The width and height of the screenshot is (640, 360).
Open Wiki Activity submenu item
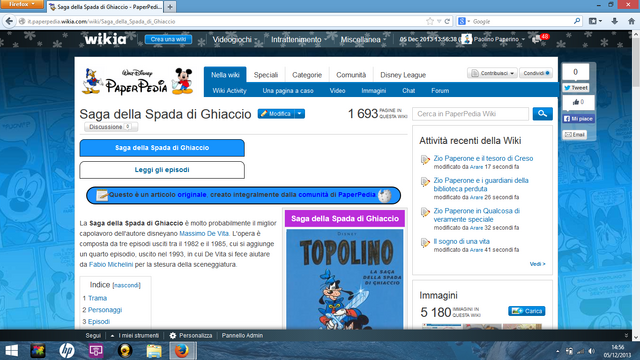coord(229,91)
